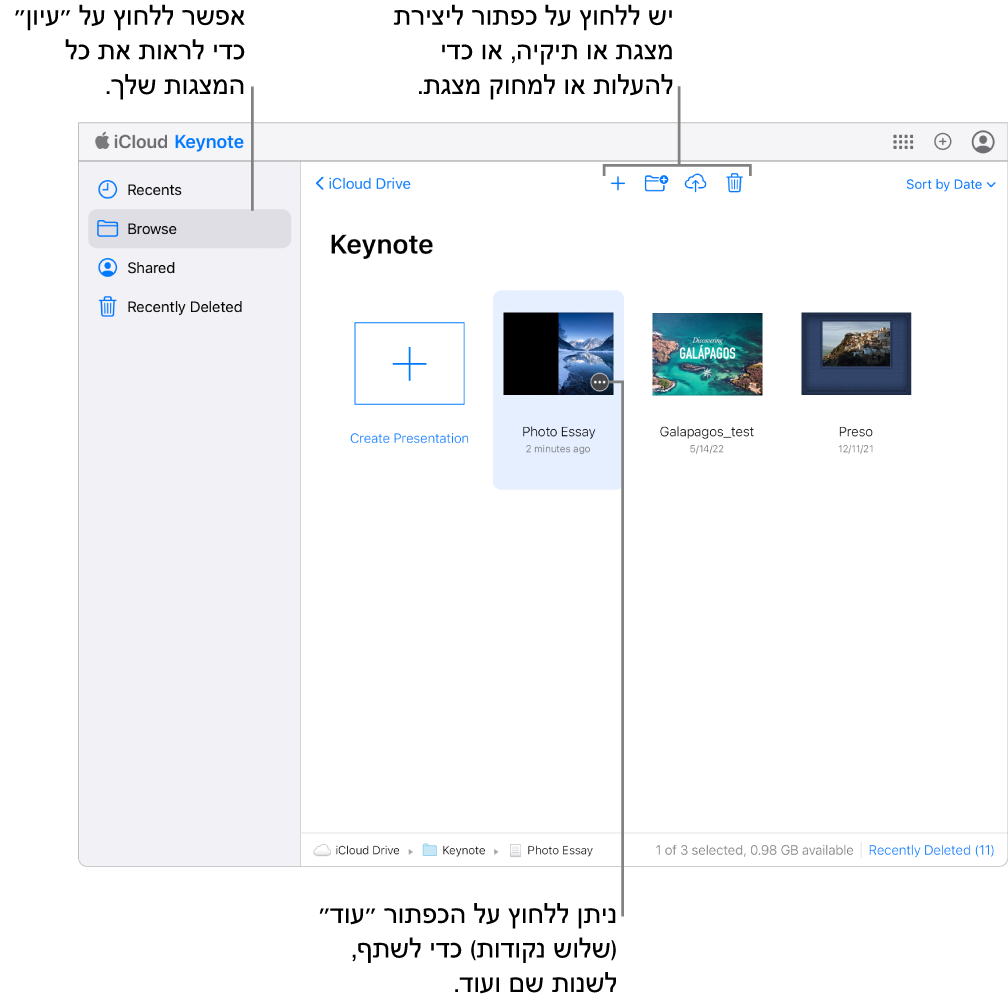The width and height of the screenshot is (1008, 1000).
Task: Click the Keynote folder heading
Action: (x=381, y=245)
